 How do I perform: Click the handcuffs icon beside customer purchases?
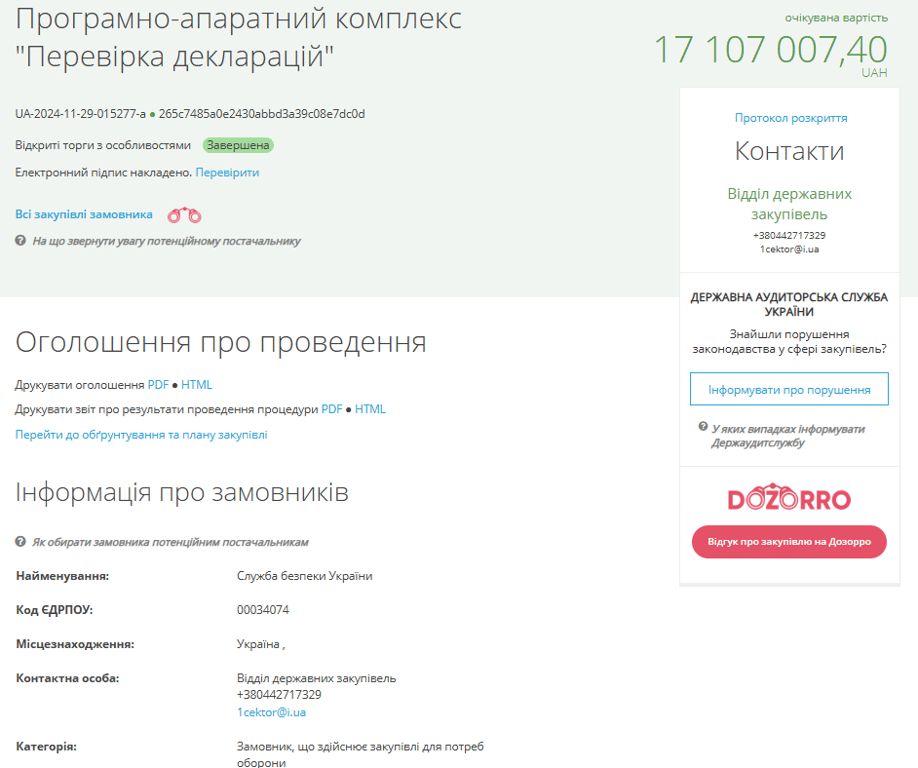click(184, 215)
